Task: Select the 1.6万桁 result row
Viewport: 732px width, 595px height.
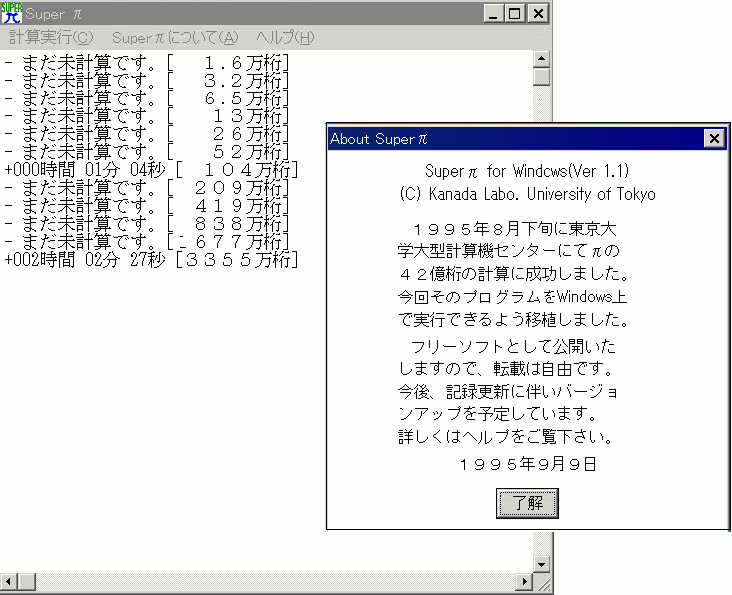Action: coord(147,63)
